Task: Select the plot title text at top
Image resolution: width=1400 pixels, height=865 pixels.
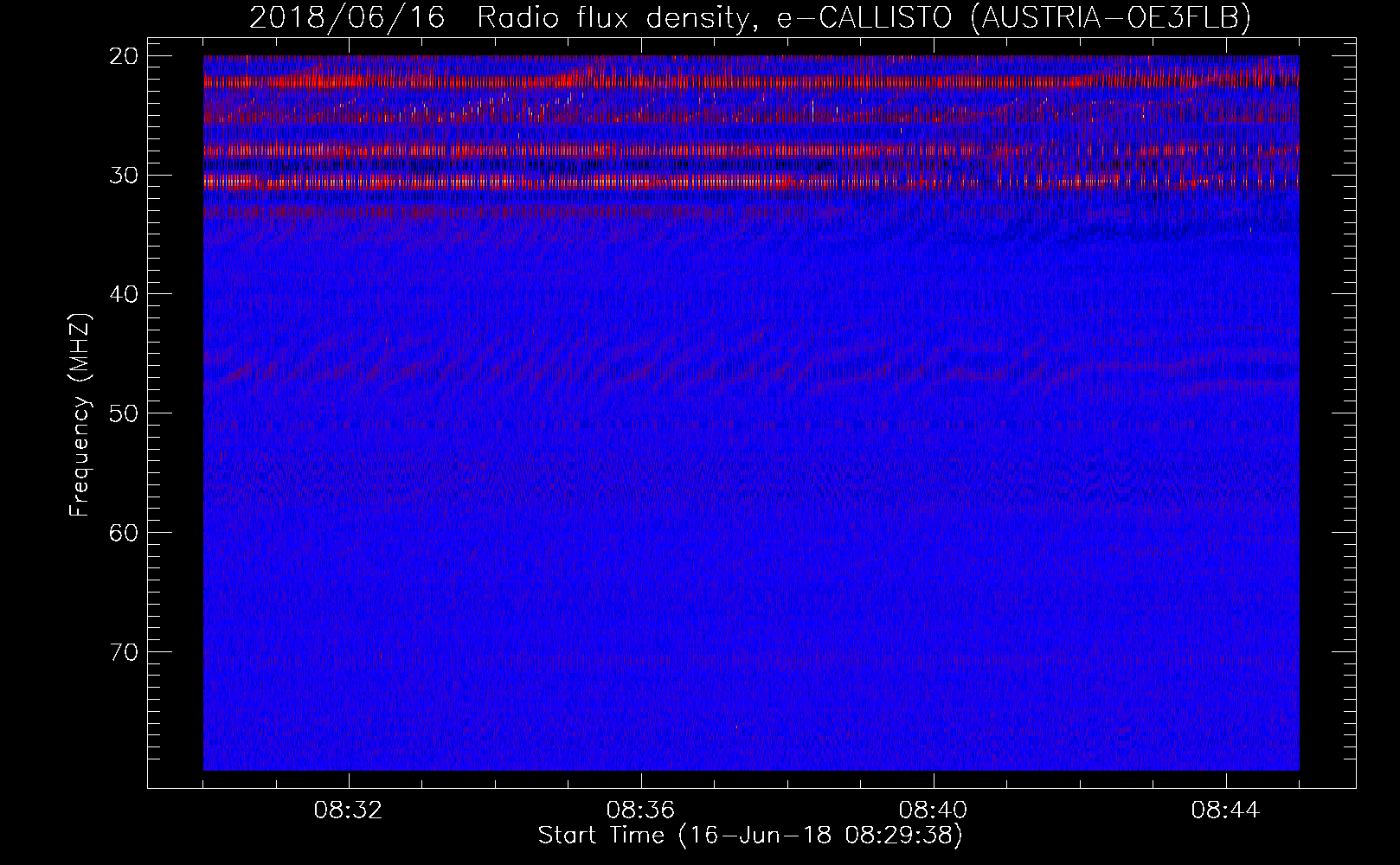Action: (750, 17)
